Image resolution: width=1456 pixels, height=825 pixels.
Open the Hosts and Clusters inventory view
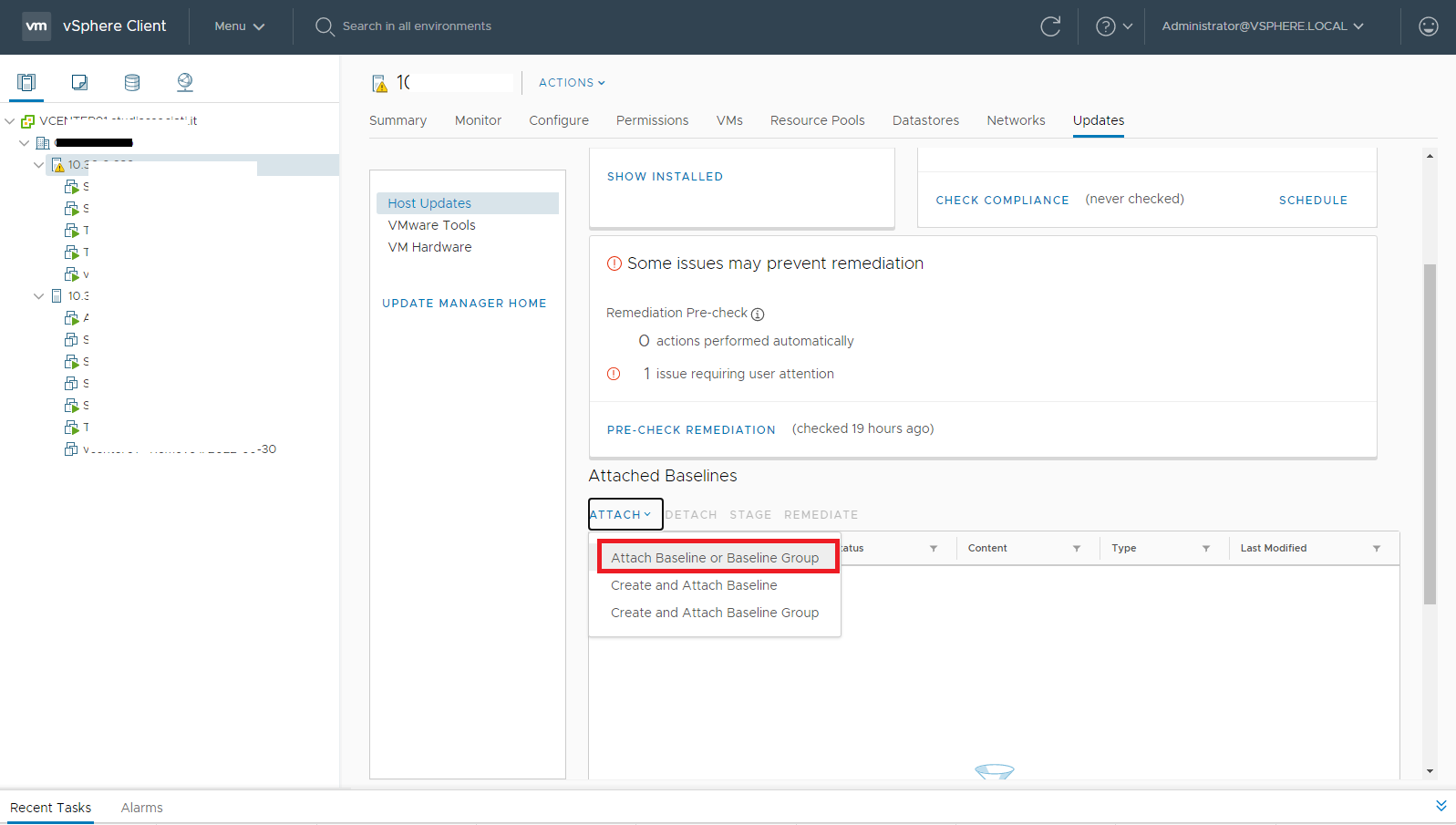(26, 82)
